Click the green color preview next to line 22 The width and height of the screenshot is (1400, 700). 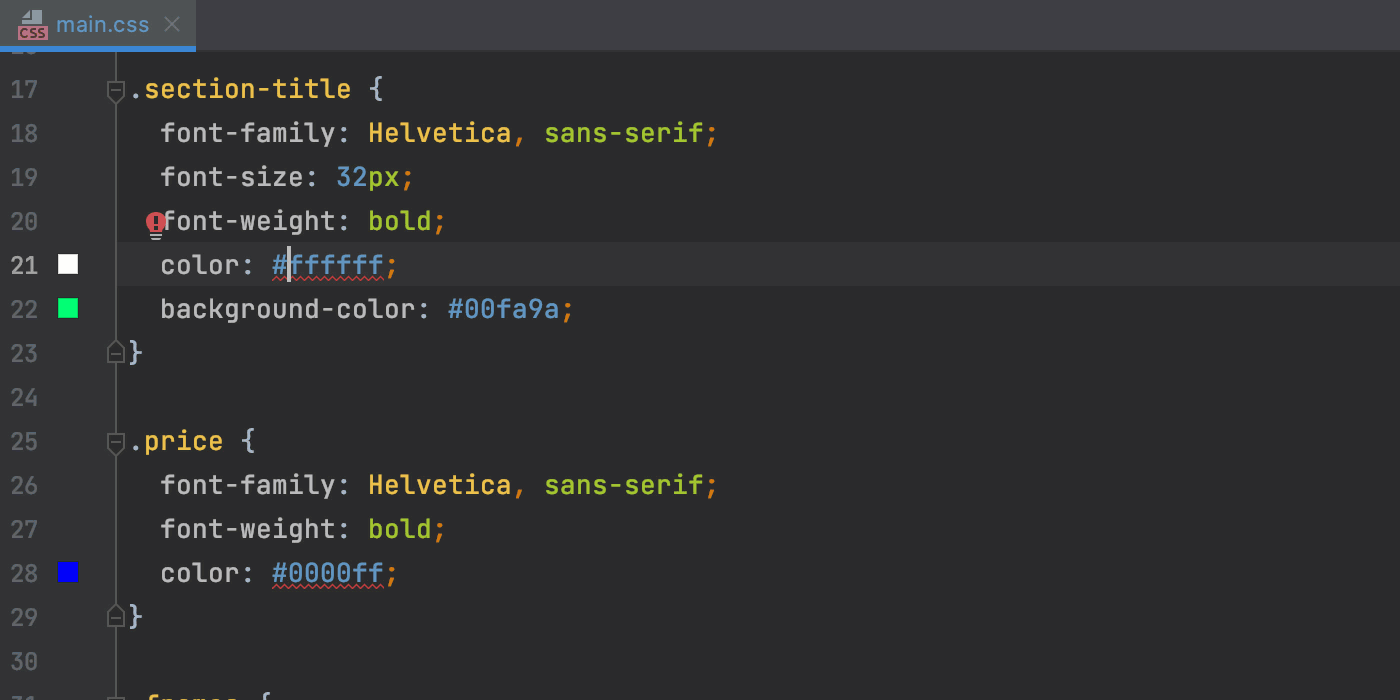67,309
